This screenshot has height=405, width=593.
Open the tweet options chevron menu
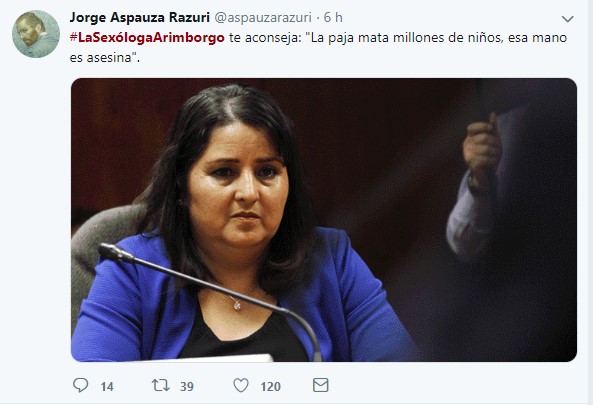point(568,19)
